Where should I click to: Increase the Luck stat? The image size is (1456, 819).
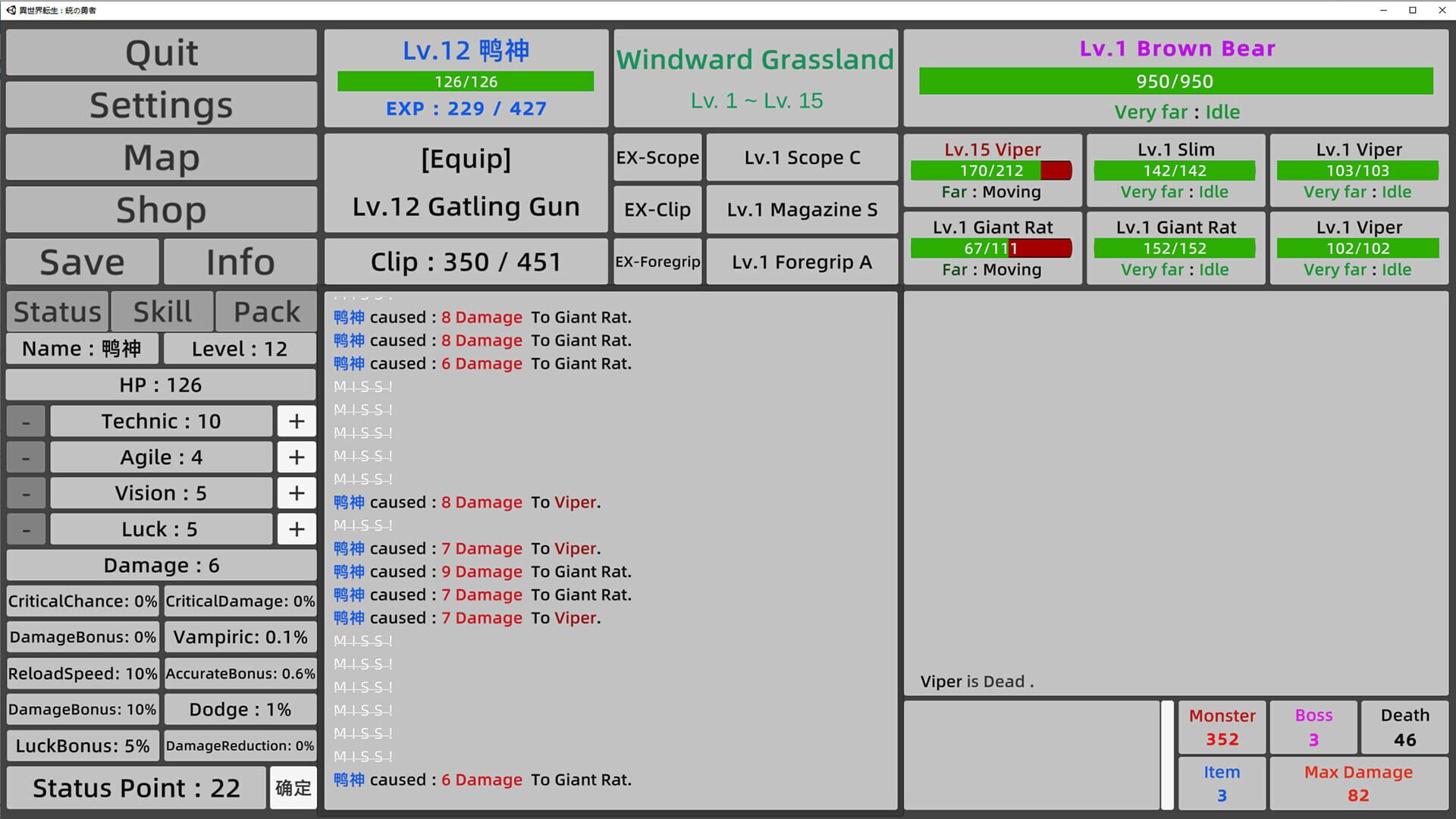(x=296, y=529)
